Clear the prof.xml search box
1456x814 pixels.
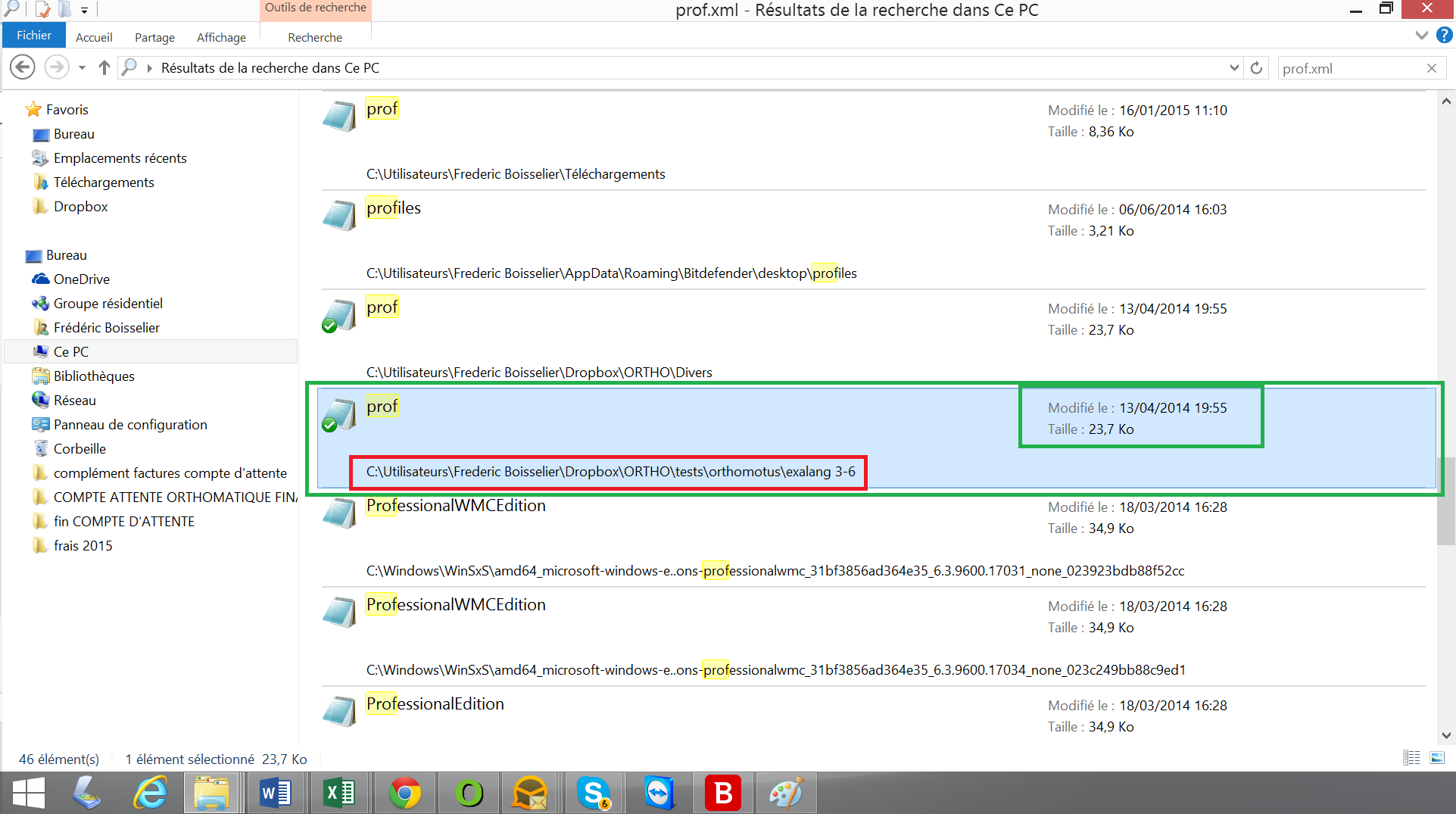[1431, 68]
